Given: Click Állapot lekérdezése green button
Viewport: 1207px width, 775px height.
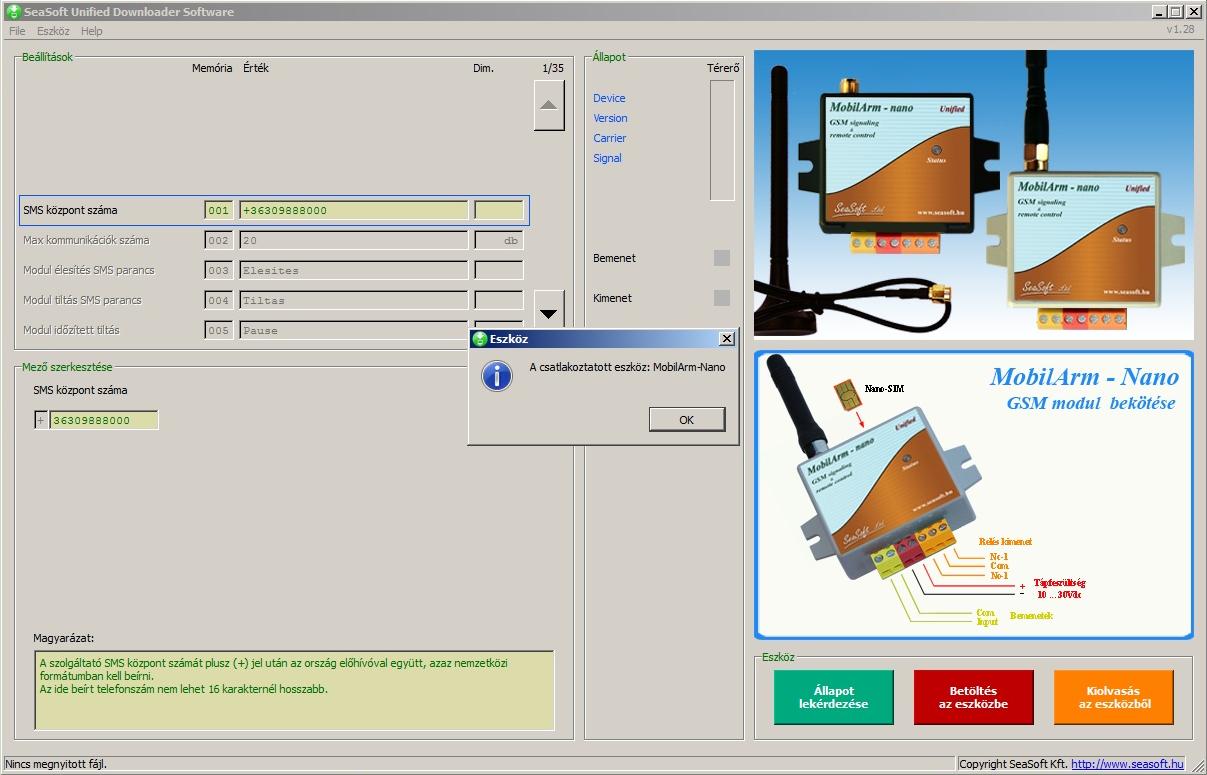Looking at the screenshot, I should (834, 697).
